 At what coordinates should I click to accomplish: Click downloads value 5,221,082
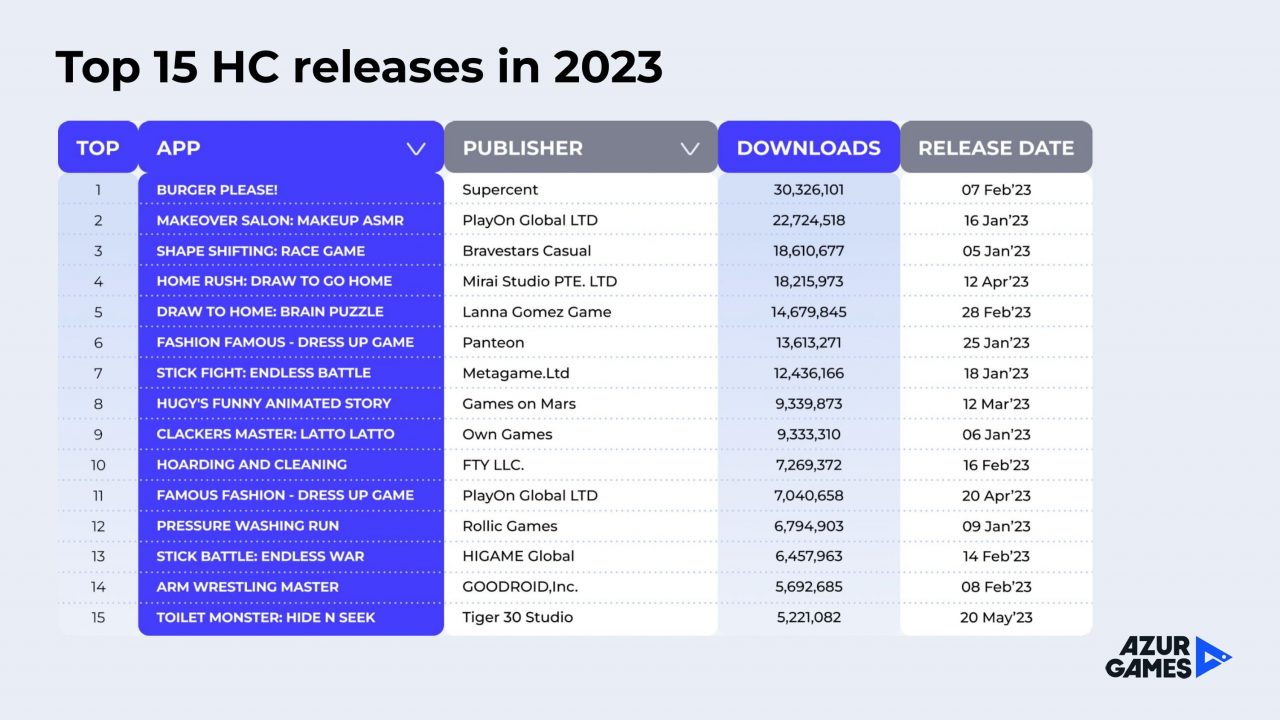[809, 618]
